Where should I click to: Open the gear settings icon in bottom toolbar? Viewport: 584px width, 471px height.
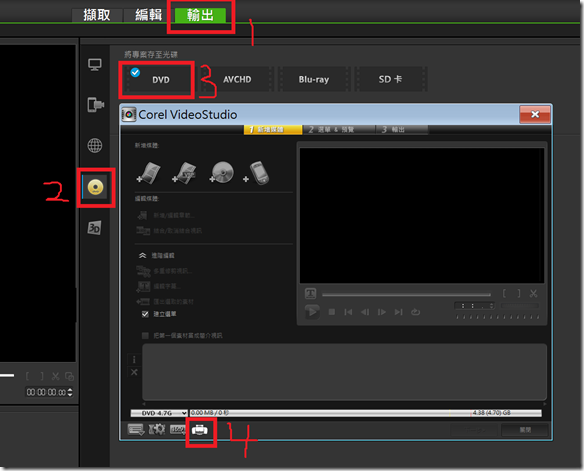coord(157,429)
